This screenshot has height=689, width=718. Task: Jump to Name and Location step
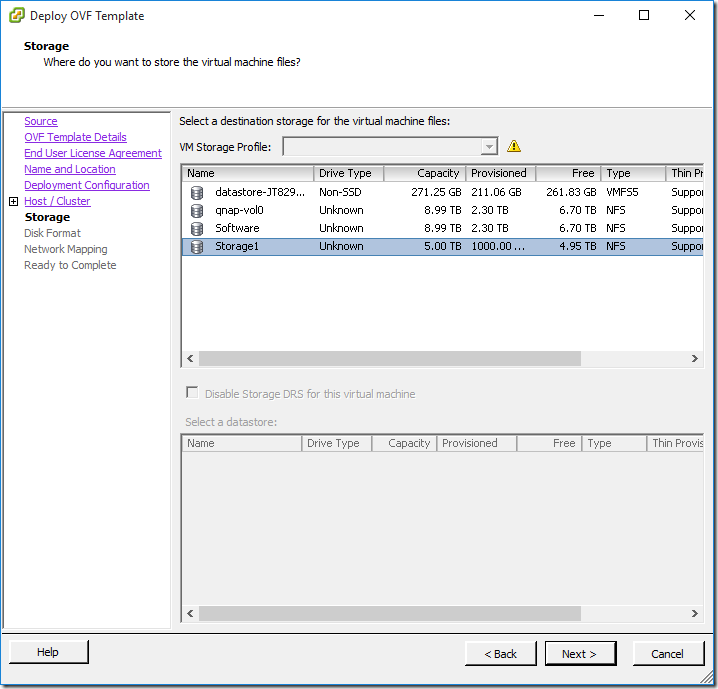click(69, 169)
